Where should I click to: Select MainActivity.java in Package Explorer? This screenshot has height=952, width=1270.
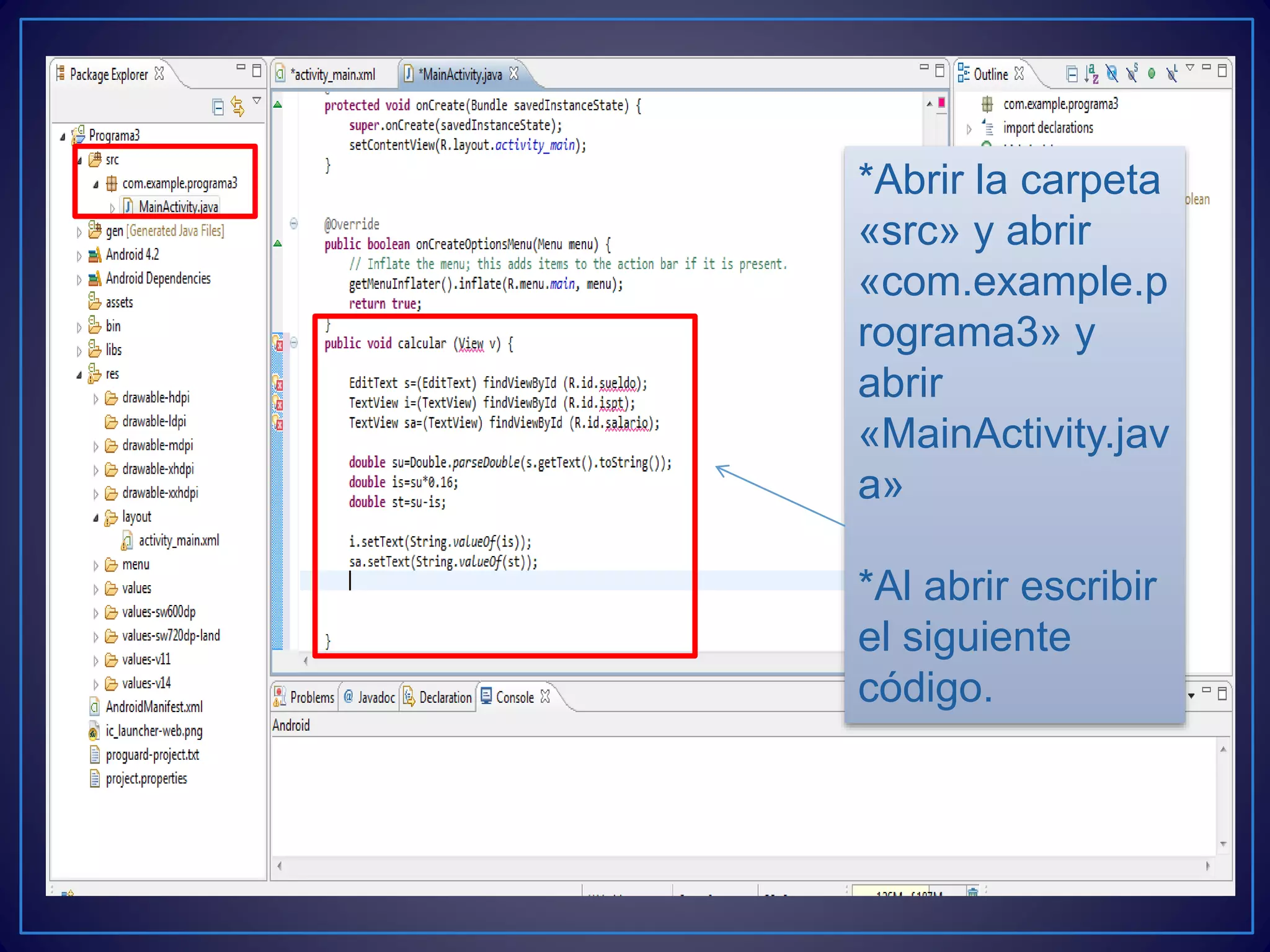pyautogui.click(x=178, y=206)
